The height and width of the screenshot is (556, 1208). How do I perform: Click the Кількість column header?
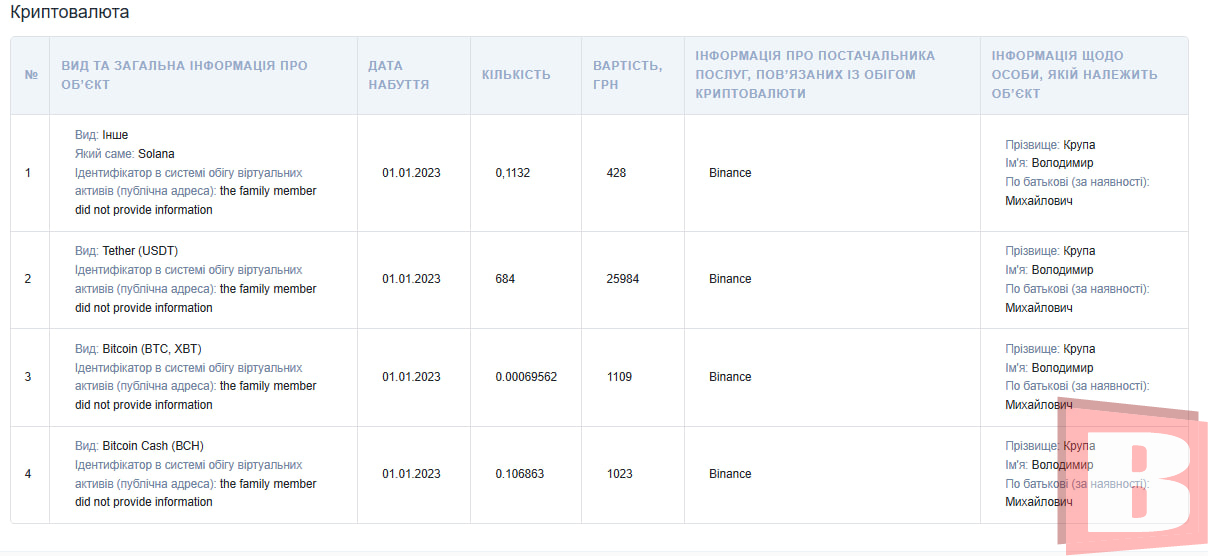click(516, 75)
